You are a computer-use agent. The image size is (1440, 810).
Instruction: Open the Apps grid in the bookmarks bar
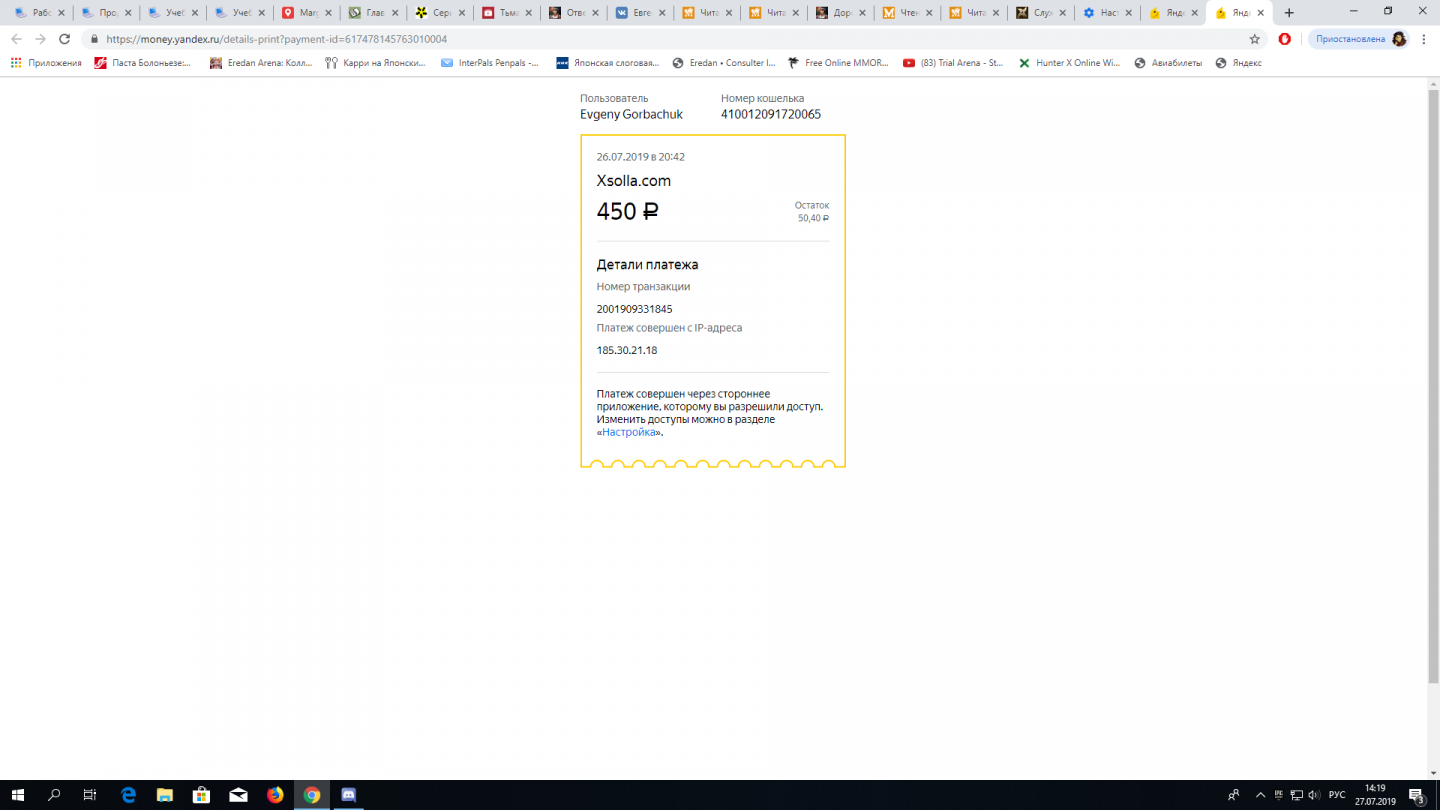tap(46, 63)
